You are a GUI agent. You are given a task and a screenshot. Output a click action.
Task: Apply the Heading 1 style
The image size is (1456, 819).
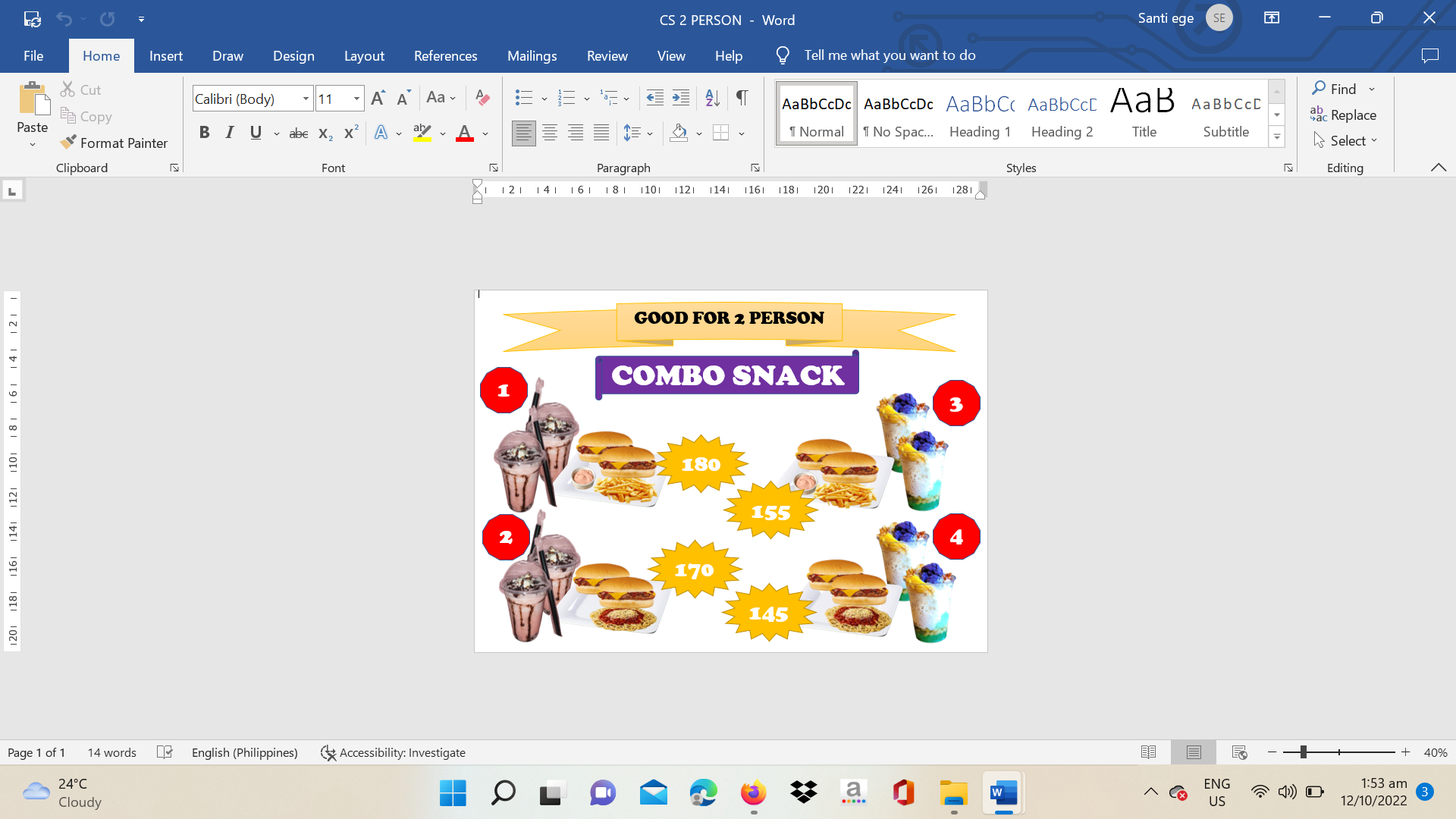click(980, 115)
